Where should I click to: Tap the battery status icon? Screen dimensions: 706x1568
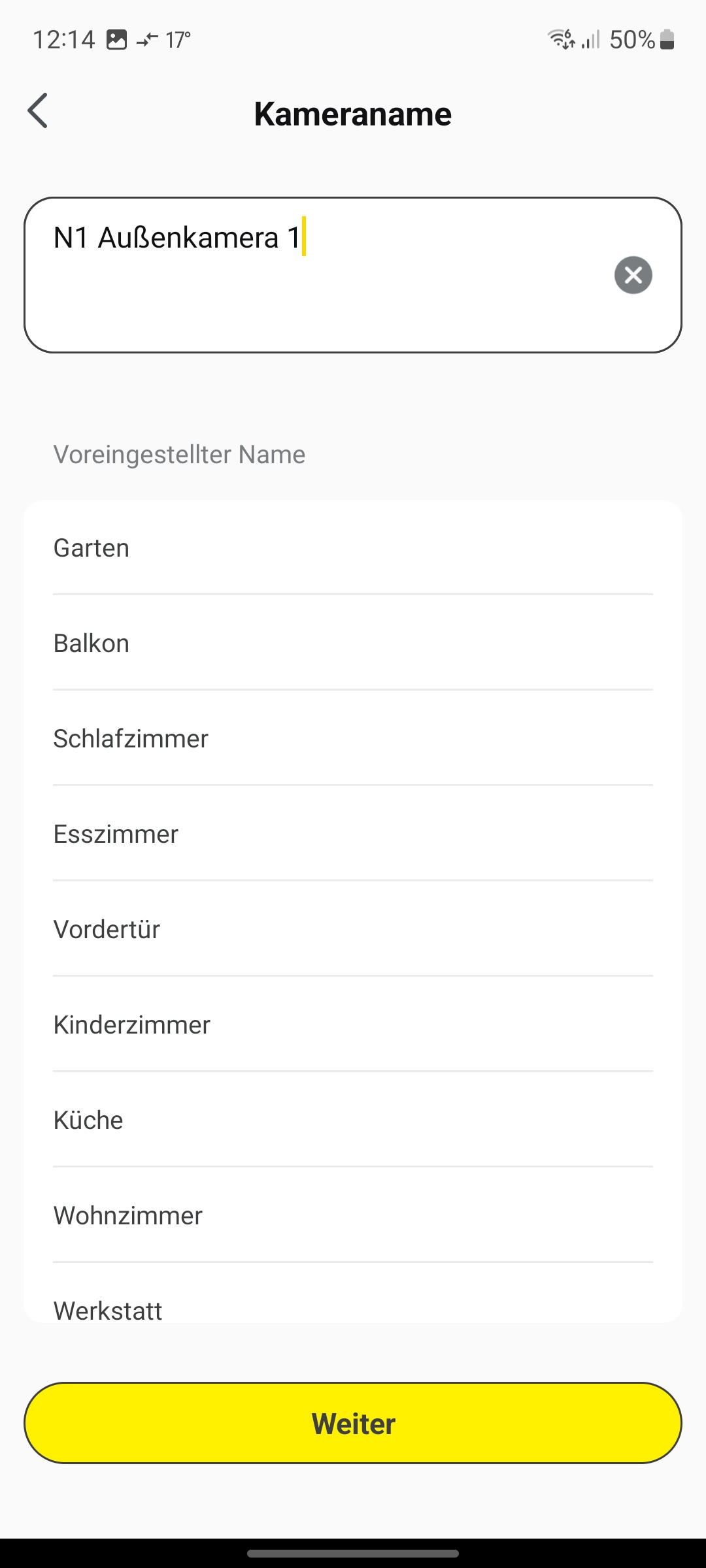[x=667, y=40]
